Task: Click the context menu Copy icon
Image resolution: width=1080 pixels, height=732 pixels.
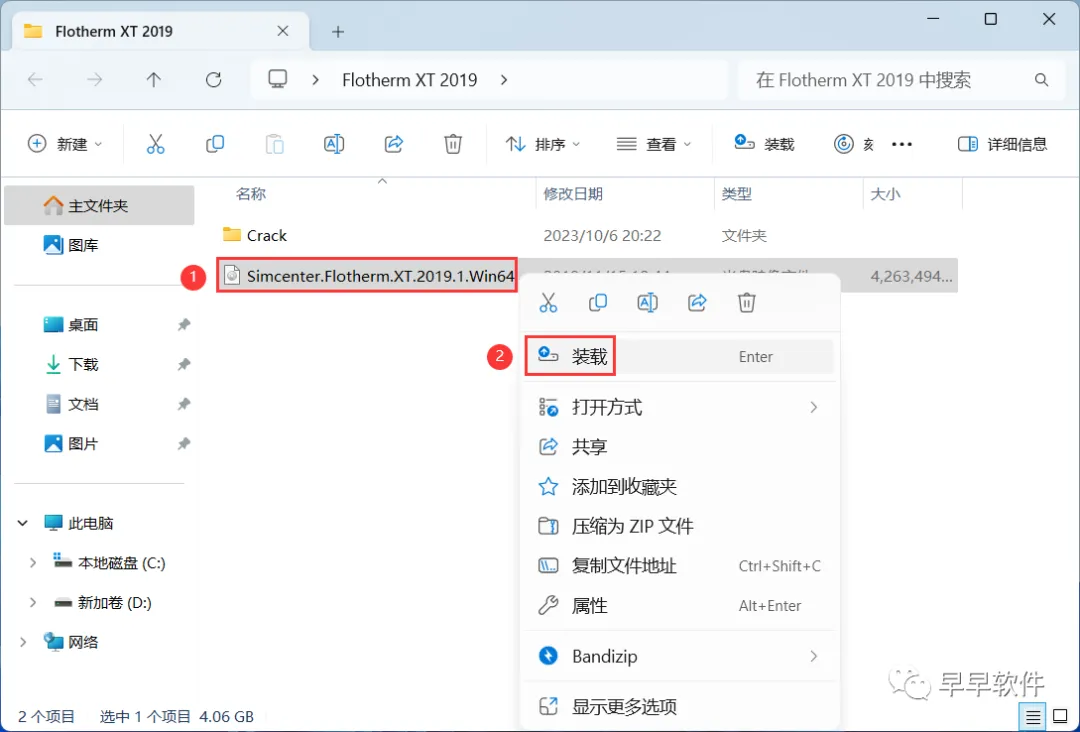Action: [598, 302]
